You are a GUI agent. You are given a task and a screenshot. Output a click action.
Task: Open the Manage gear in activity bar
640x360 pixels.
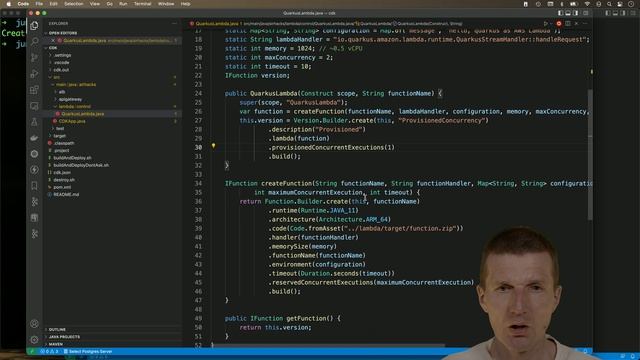coord(35,340)
